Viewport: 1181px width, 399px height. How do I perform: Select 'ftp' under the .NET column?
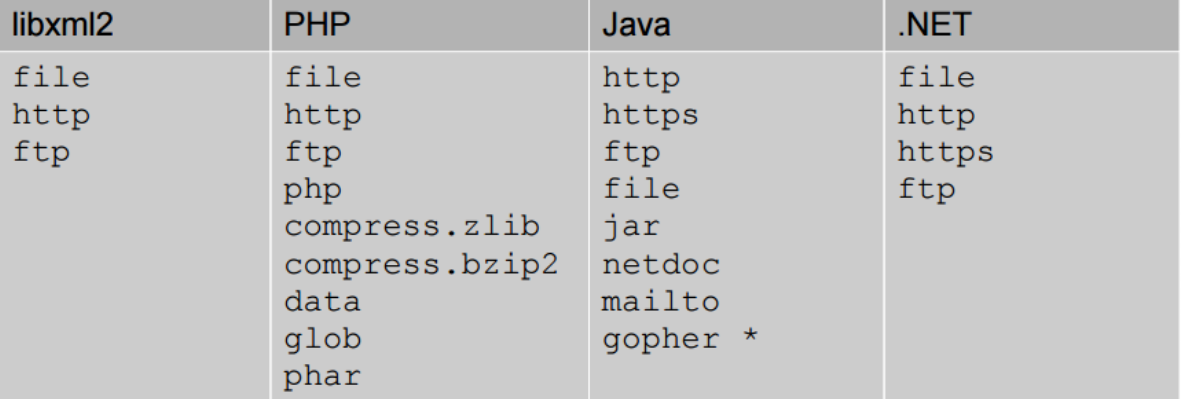[x=926, y=190]
